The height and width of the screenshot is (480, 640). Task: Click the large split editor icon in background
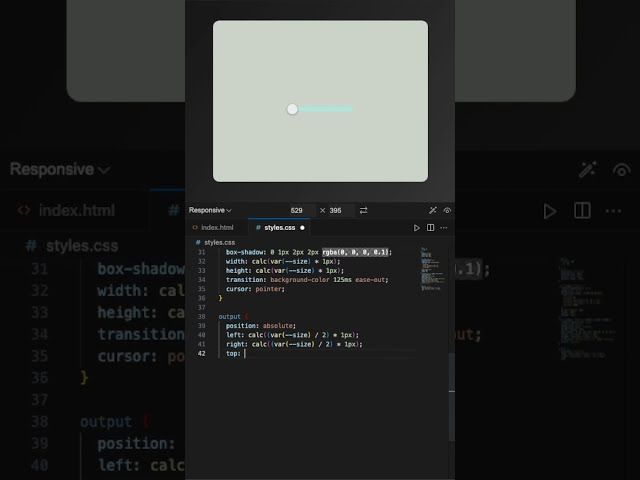[582, 211]
